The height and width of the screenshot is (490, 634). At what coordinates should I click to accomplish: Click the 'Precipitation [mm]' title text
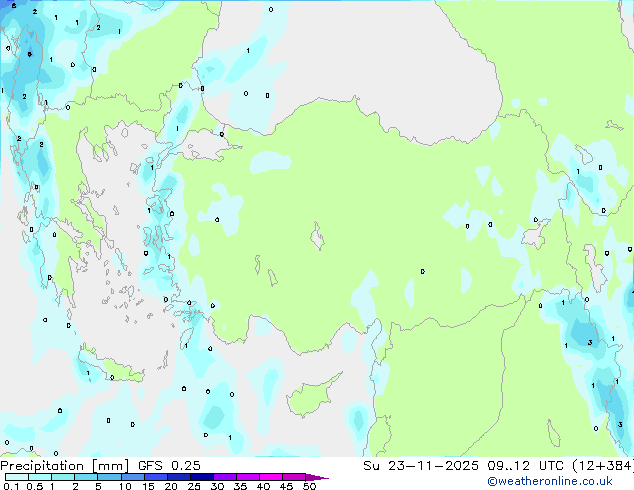coord(64,466)
